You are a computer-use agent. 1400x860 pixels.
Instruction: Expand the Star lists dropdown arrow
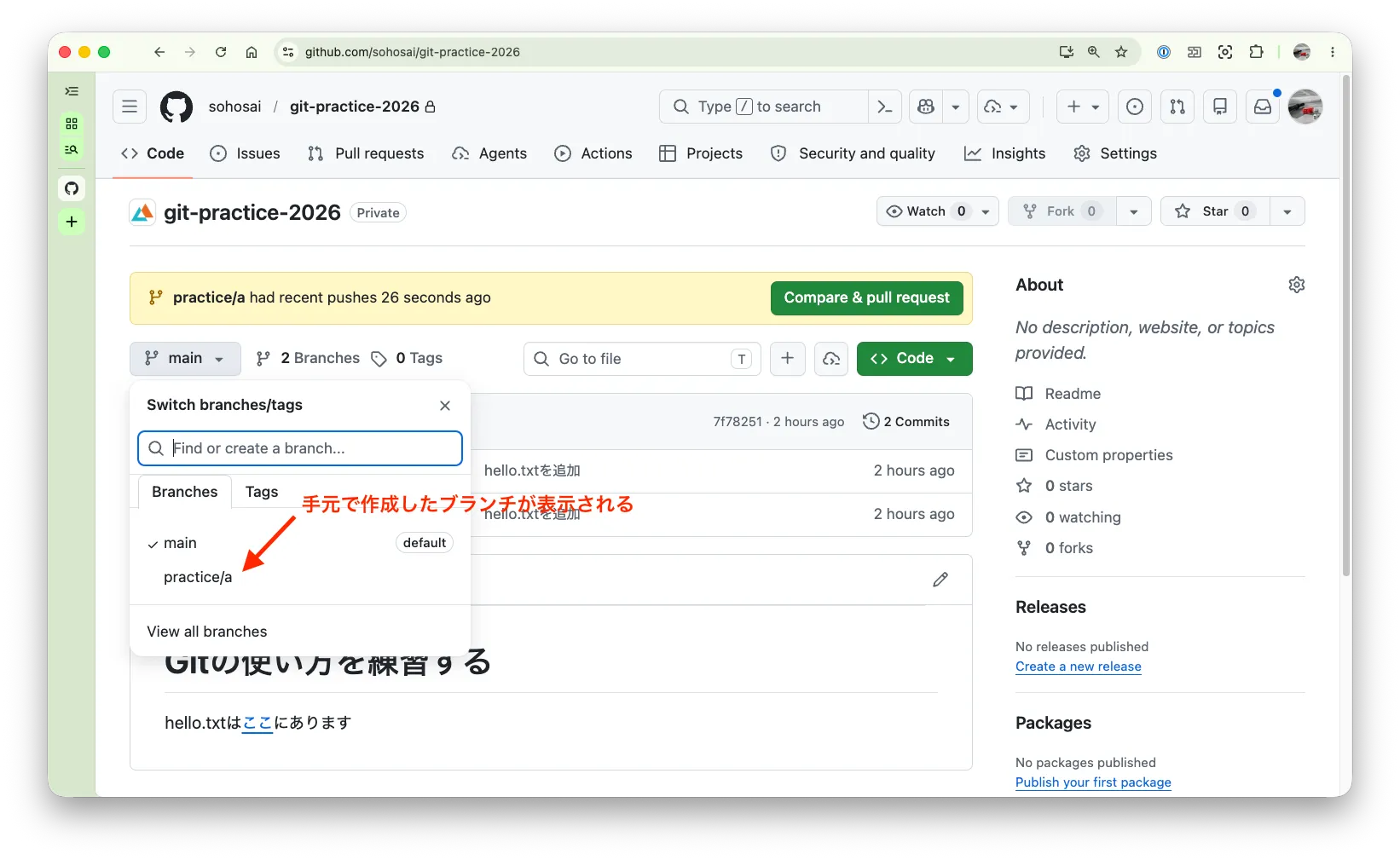click(1287, 211)
